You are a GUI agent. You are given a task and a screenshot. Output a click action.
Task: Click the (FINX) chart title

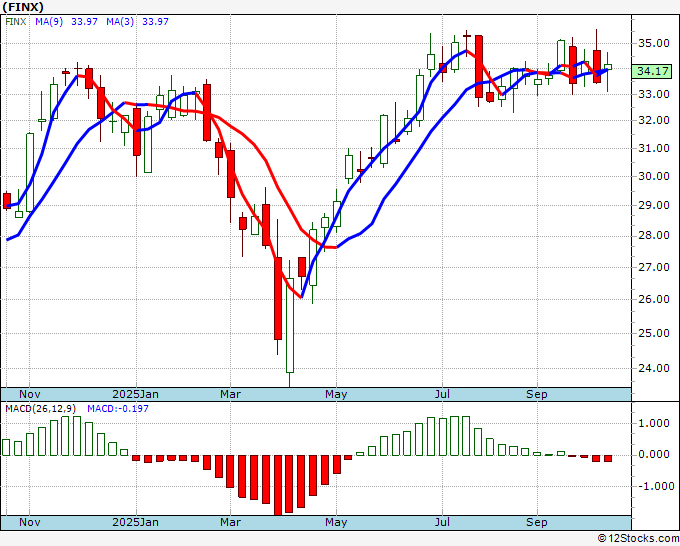pyautogui.click(x=23, y=7)
